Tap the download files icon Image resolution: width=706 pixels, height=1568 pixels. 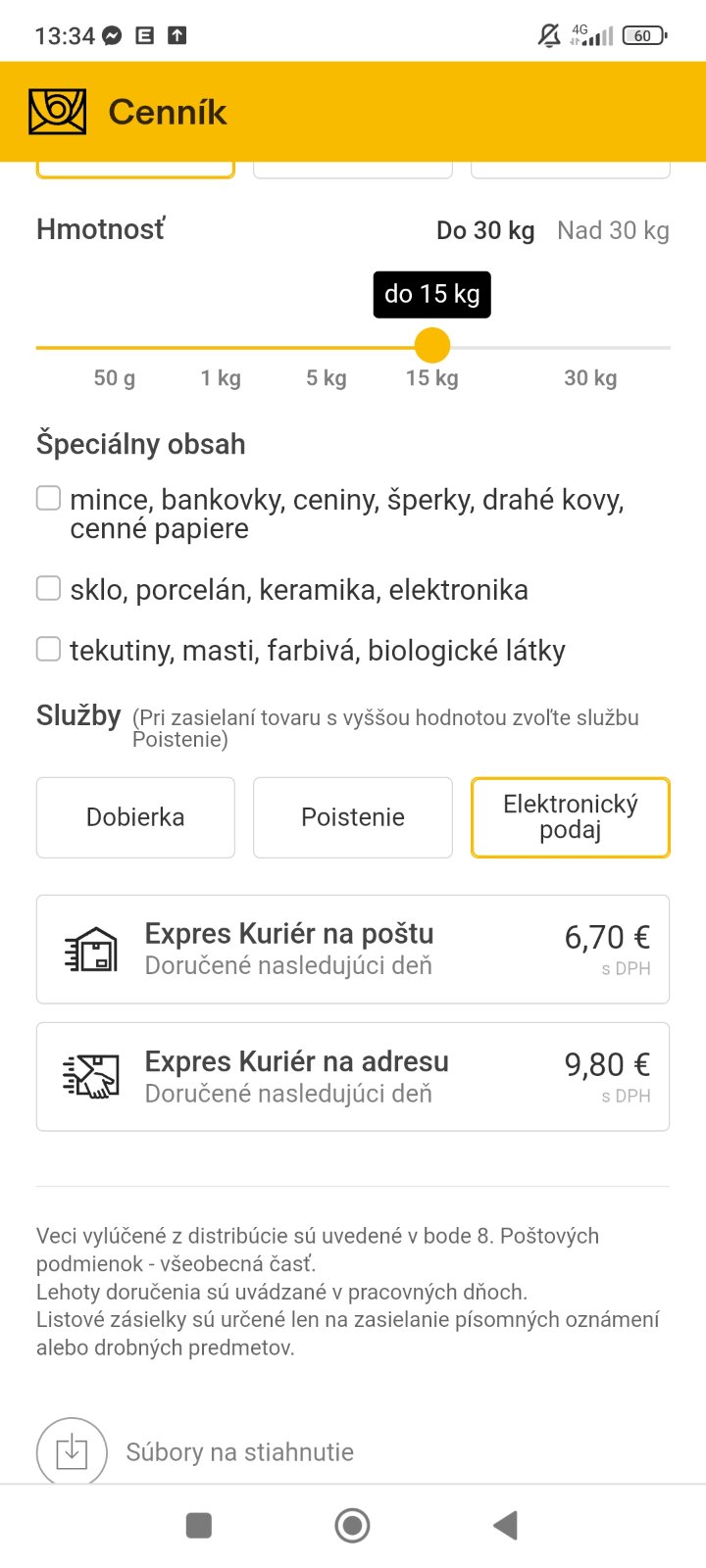pos(72,1451)
